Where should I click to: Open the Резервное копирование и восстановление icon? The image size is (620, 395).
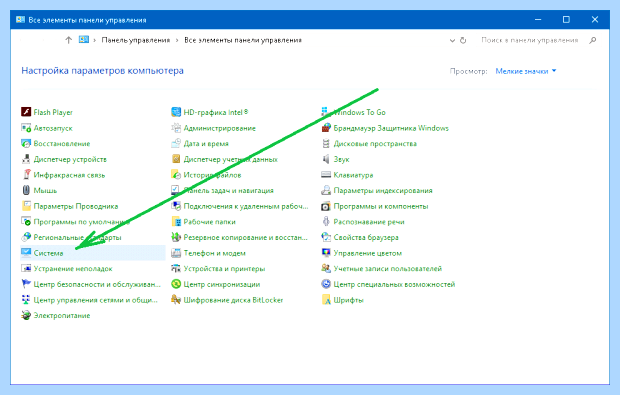click(176, 237)
